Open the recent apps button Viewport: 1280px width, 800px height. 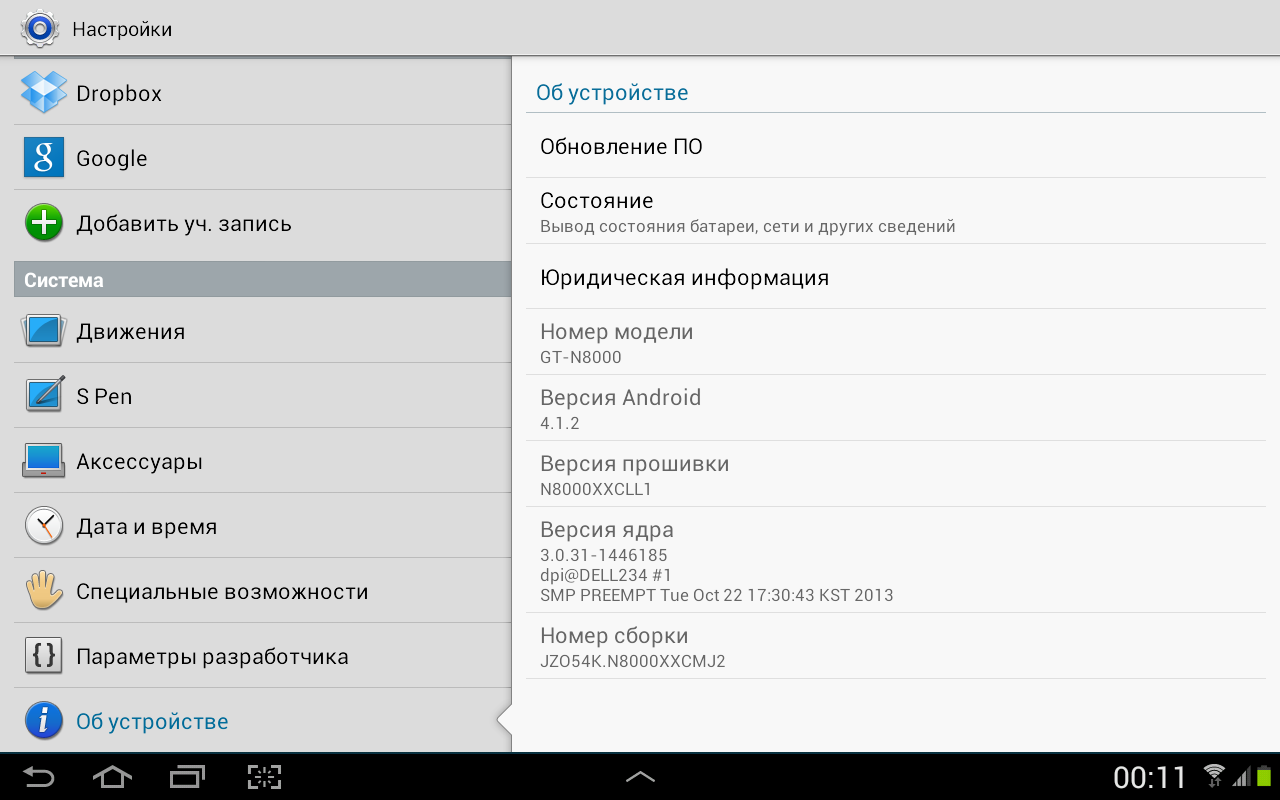point(187,777)
